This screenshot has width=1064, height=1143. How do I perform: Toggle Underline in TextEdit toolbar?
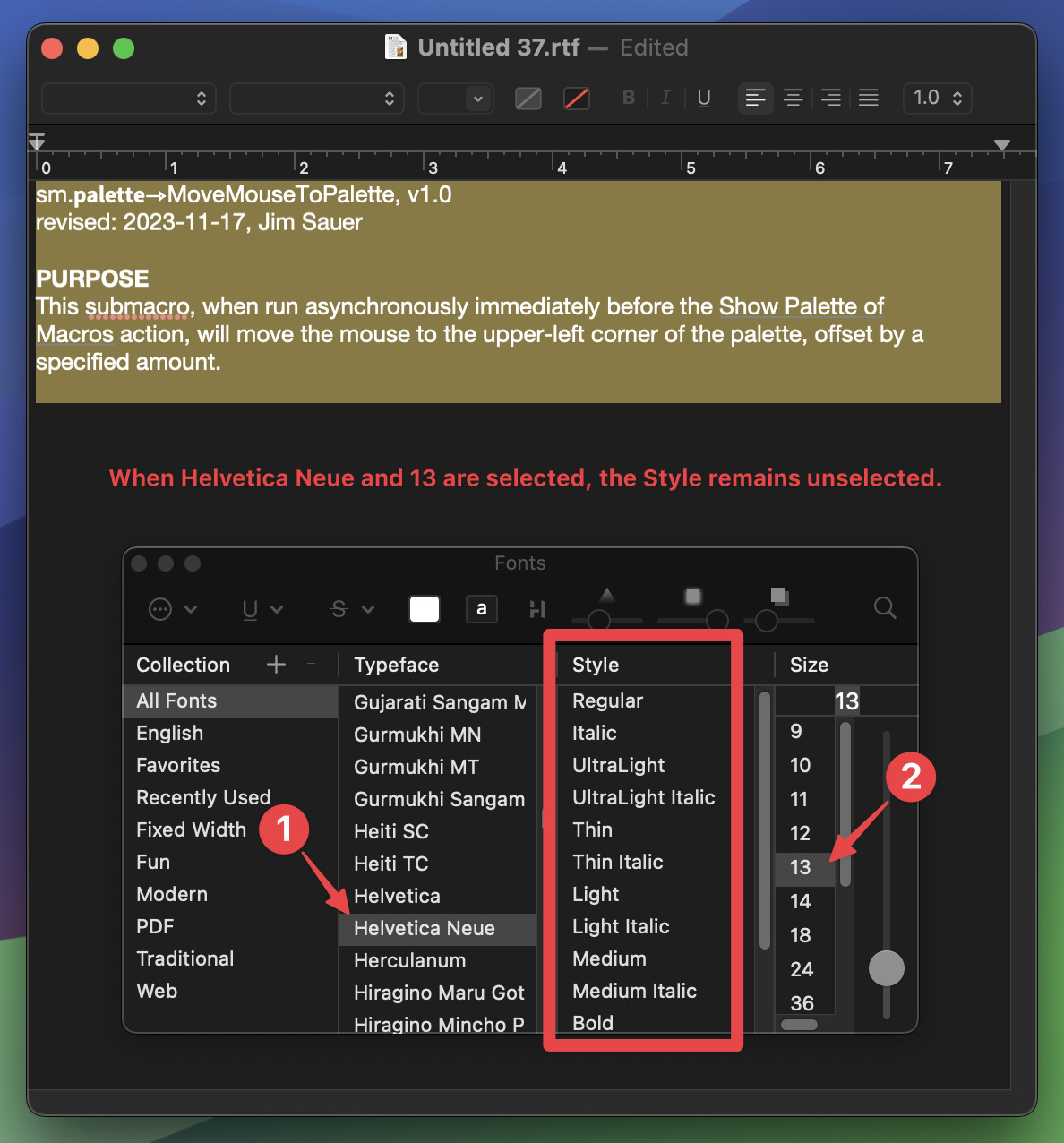point(704,98)
